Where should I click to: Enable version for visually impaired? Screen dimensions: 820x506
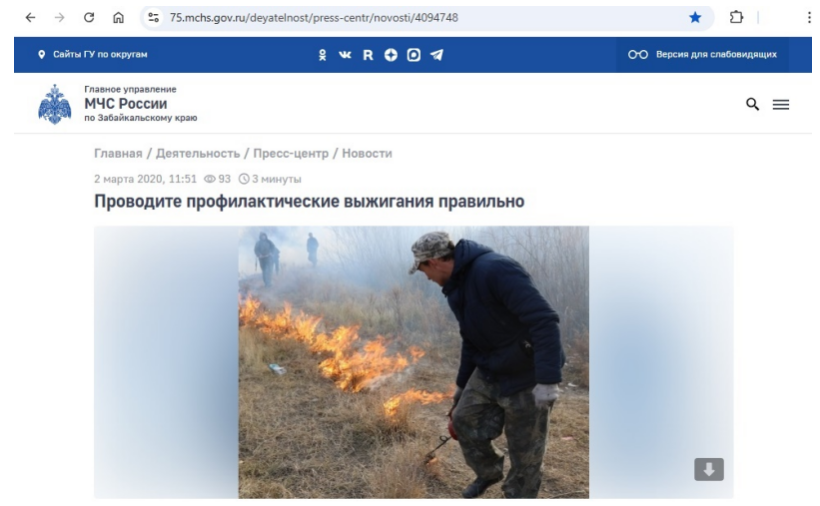point(702,54)
